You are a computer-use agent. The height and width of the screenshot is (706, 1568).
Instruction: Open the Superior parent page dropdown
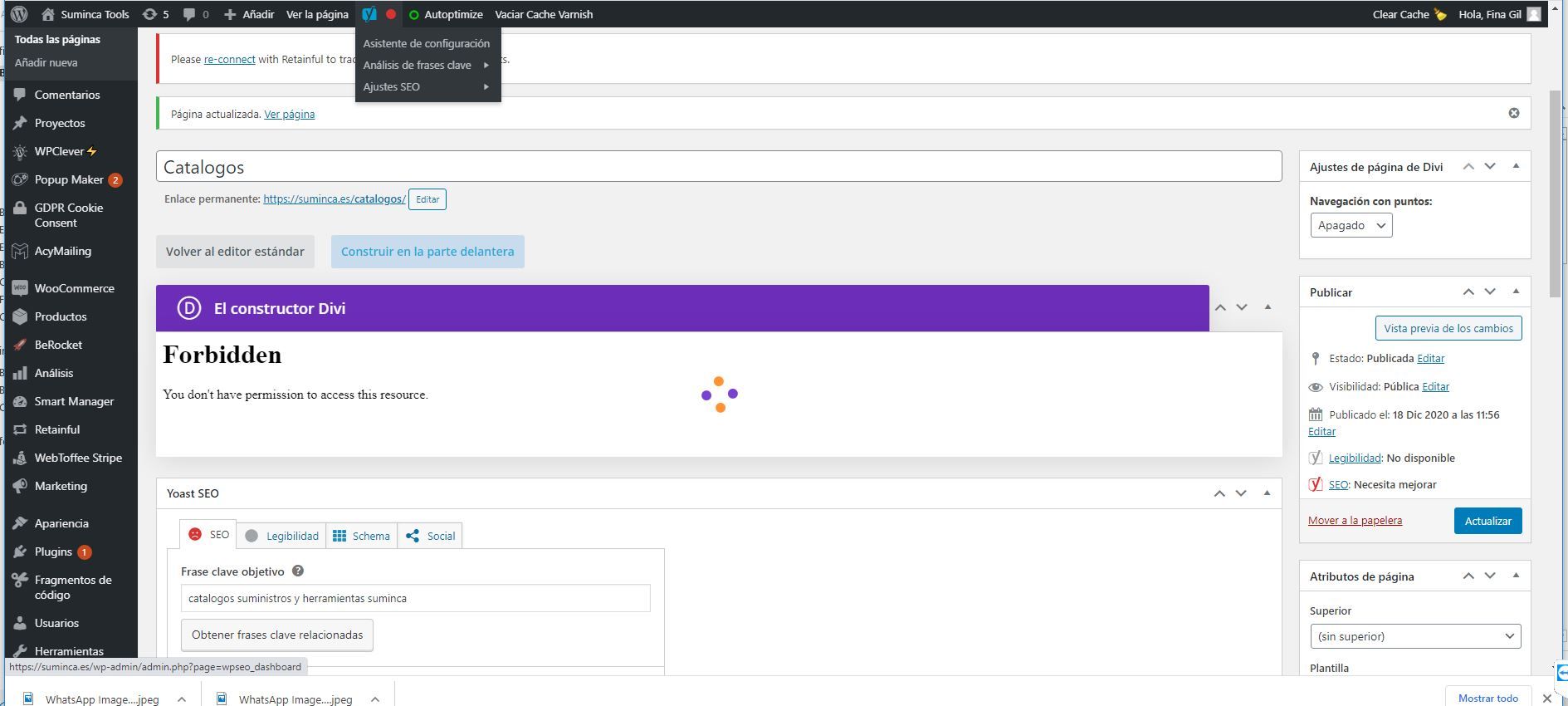(x=1414, y=636)
